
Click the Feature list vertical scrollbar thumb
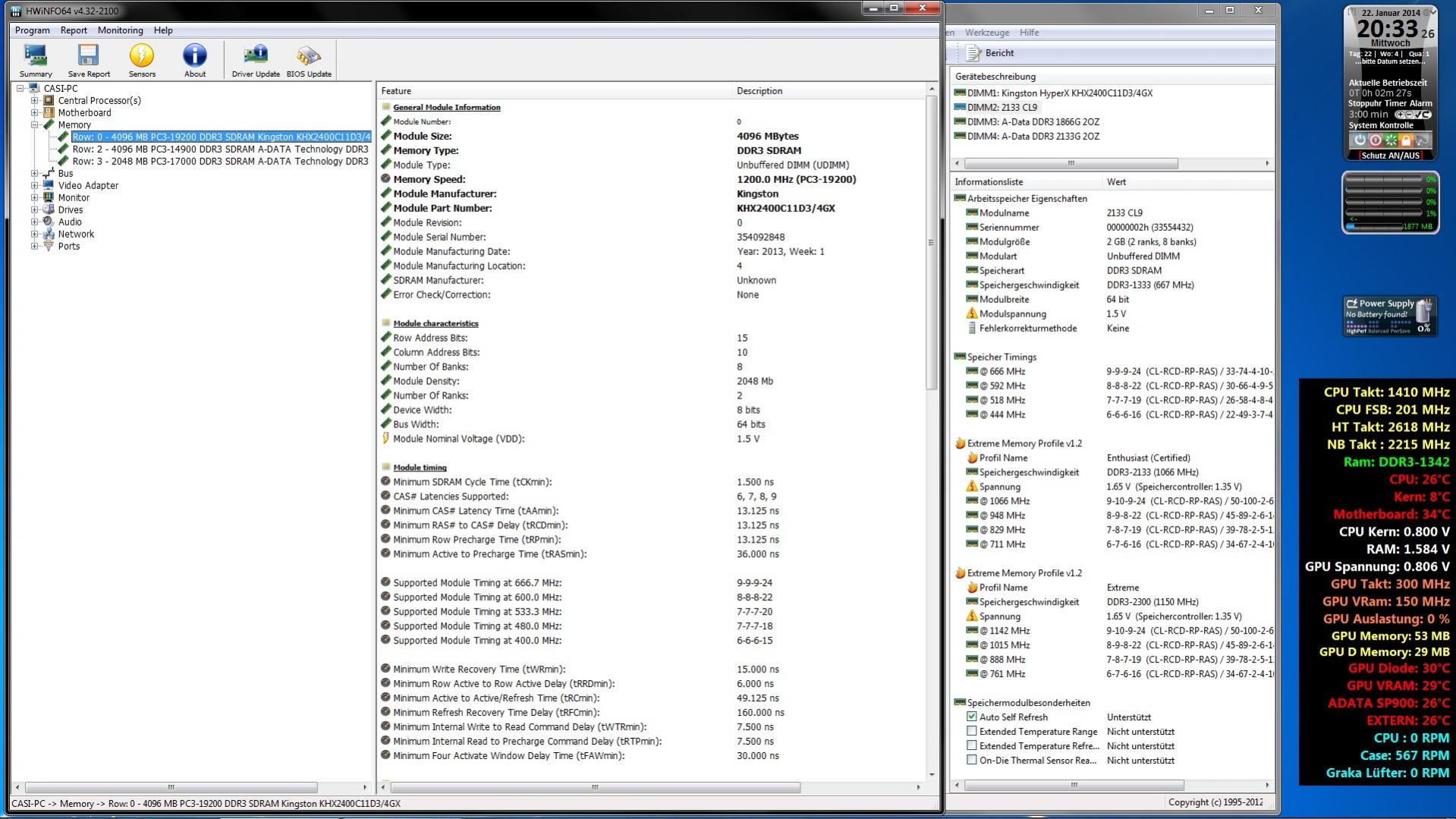pyautogui.click(x=931, y=243)
